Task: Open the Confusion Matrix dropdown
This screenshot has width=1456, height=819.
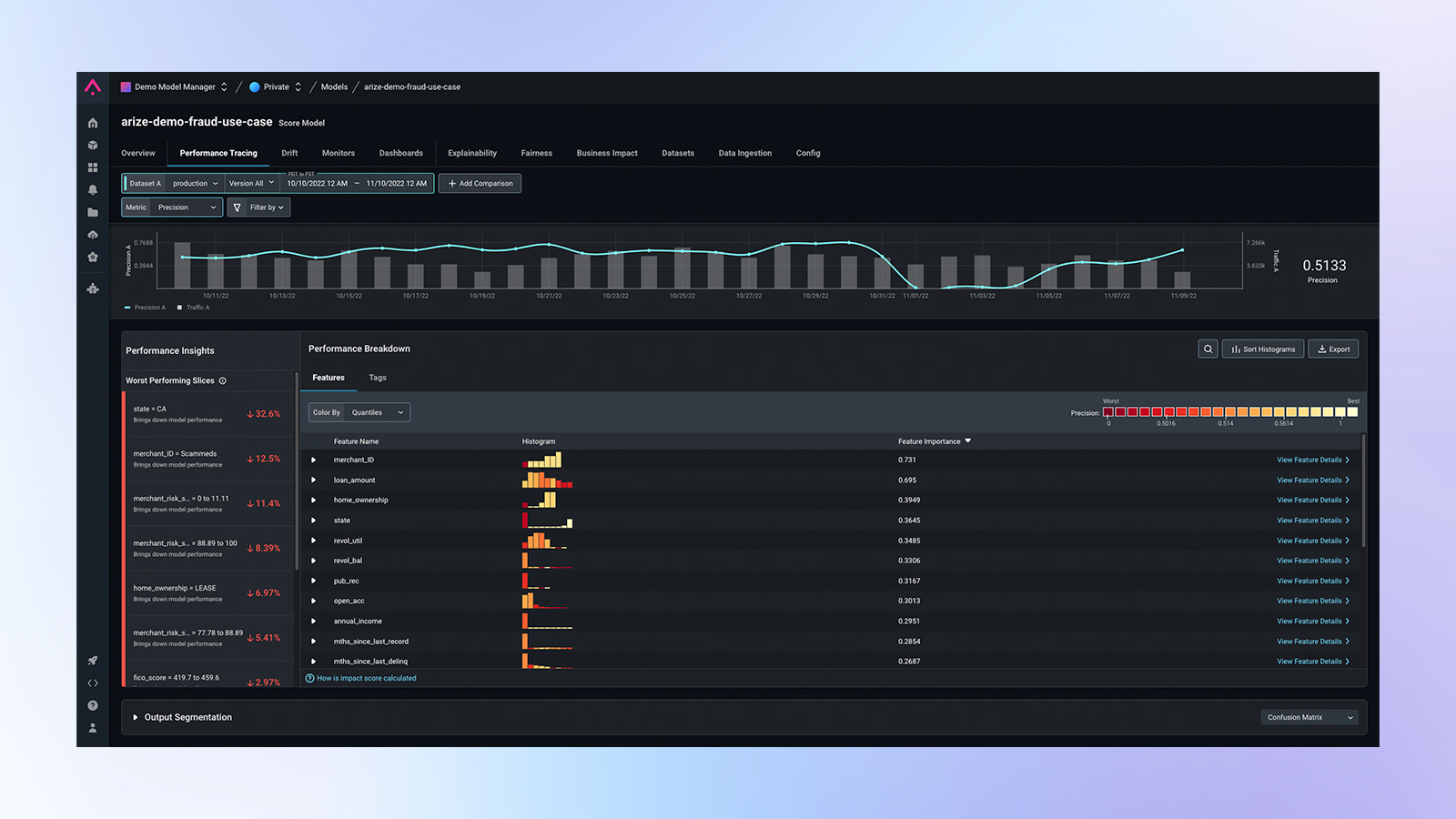Action: pyautogui.click(x=1309, y=717)
